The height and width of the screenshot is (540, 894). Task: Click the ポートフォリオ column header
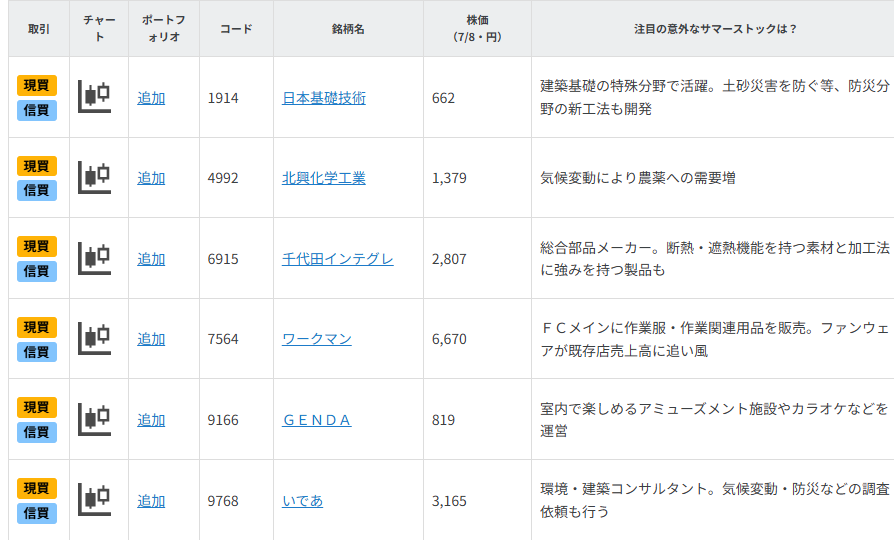(164, 29)
